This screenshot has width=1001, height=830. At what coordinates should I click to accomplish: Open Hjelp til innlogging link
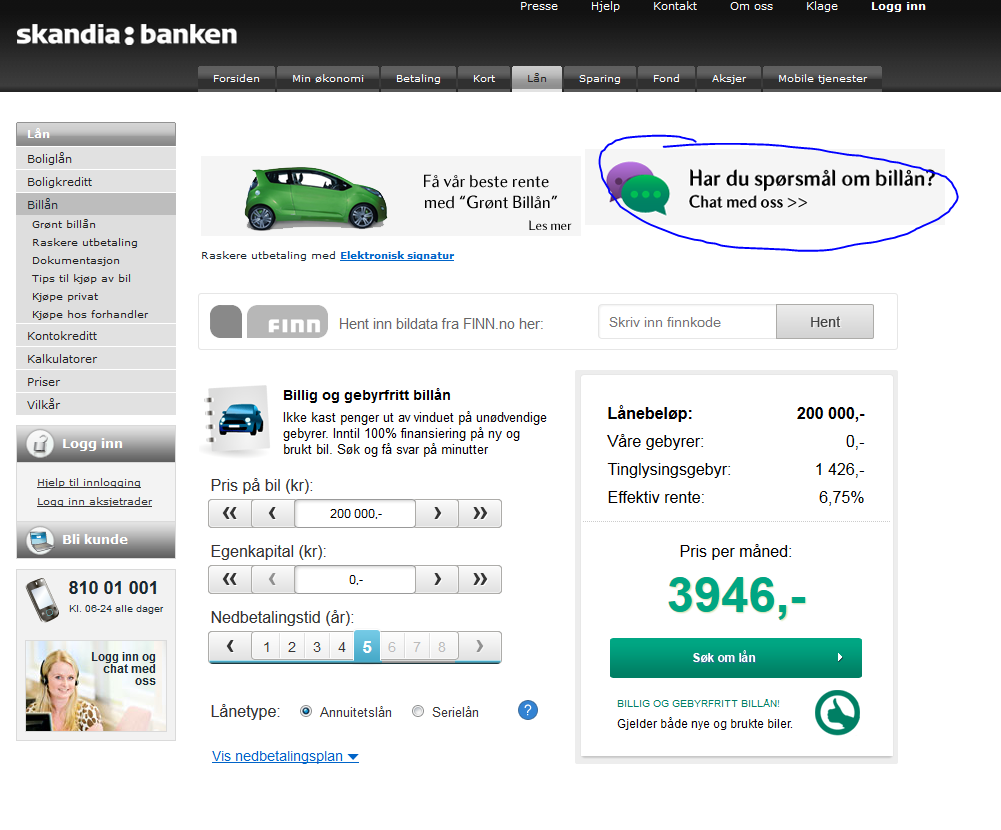89,483
